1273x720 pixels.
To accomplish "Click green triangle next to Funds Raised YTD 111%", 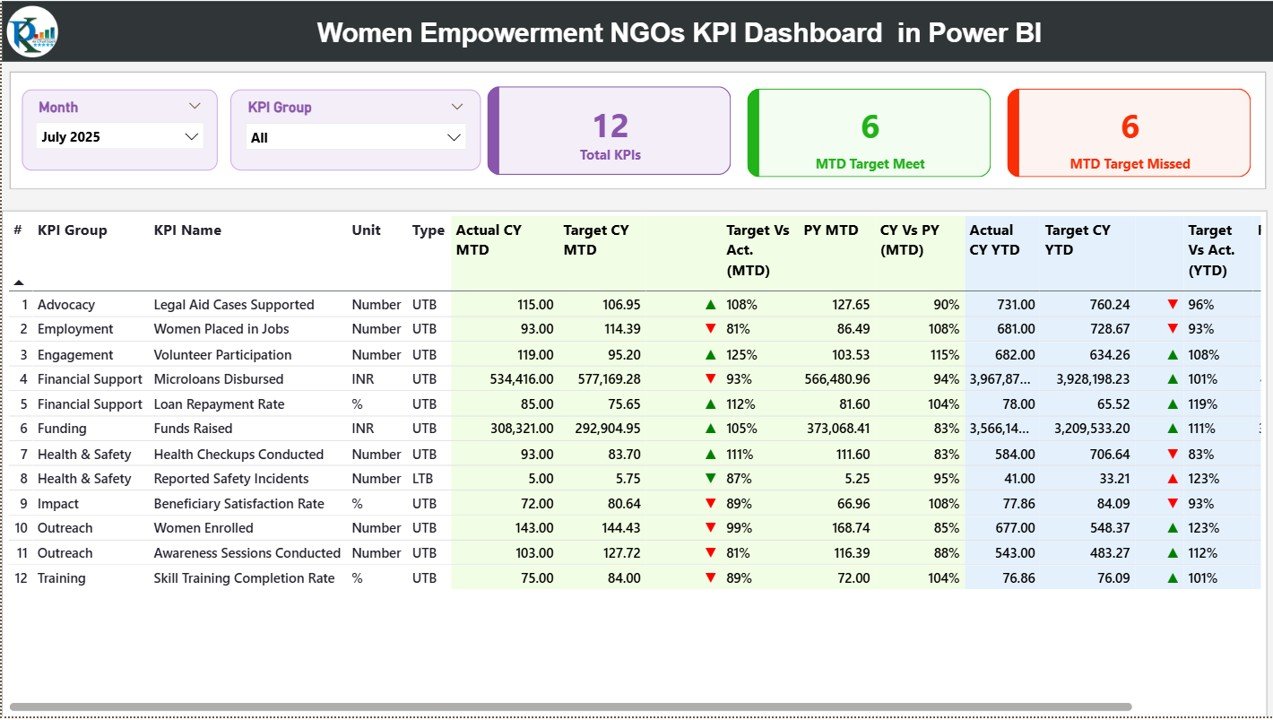I will [x=1172, y=428].
